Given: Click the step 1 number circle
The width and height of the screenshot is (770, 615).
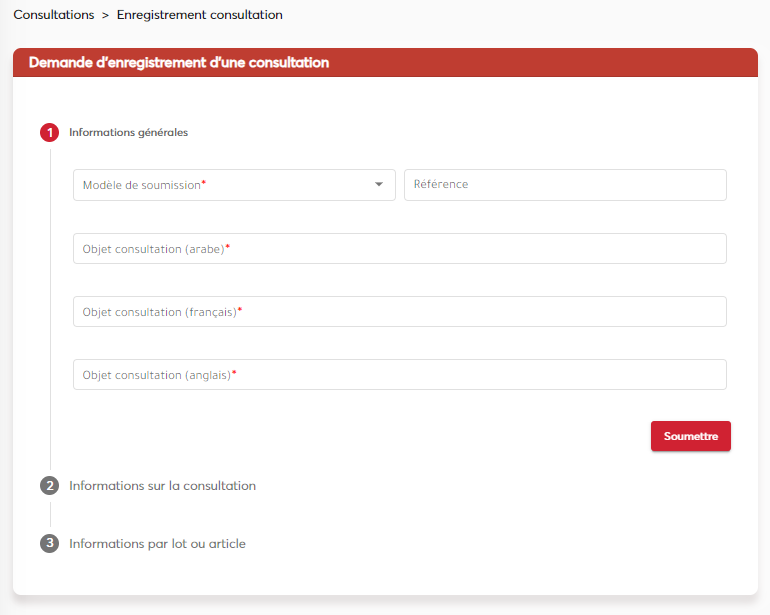Looking at the screenshot, I should (x=50, y=132).
